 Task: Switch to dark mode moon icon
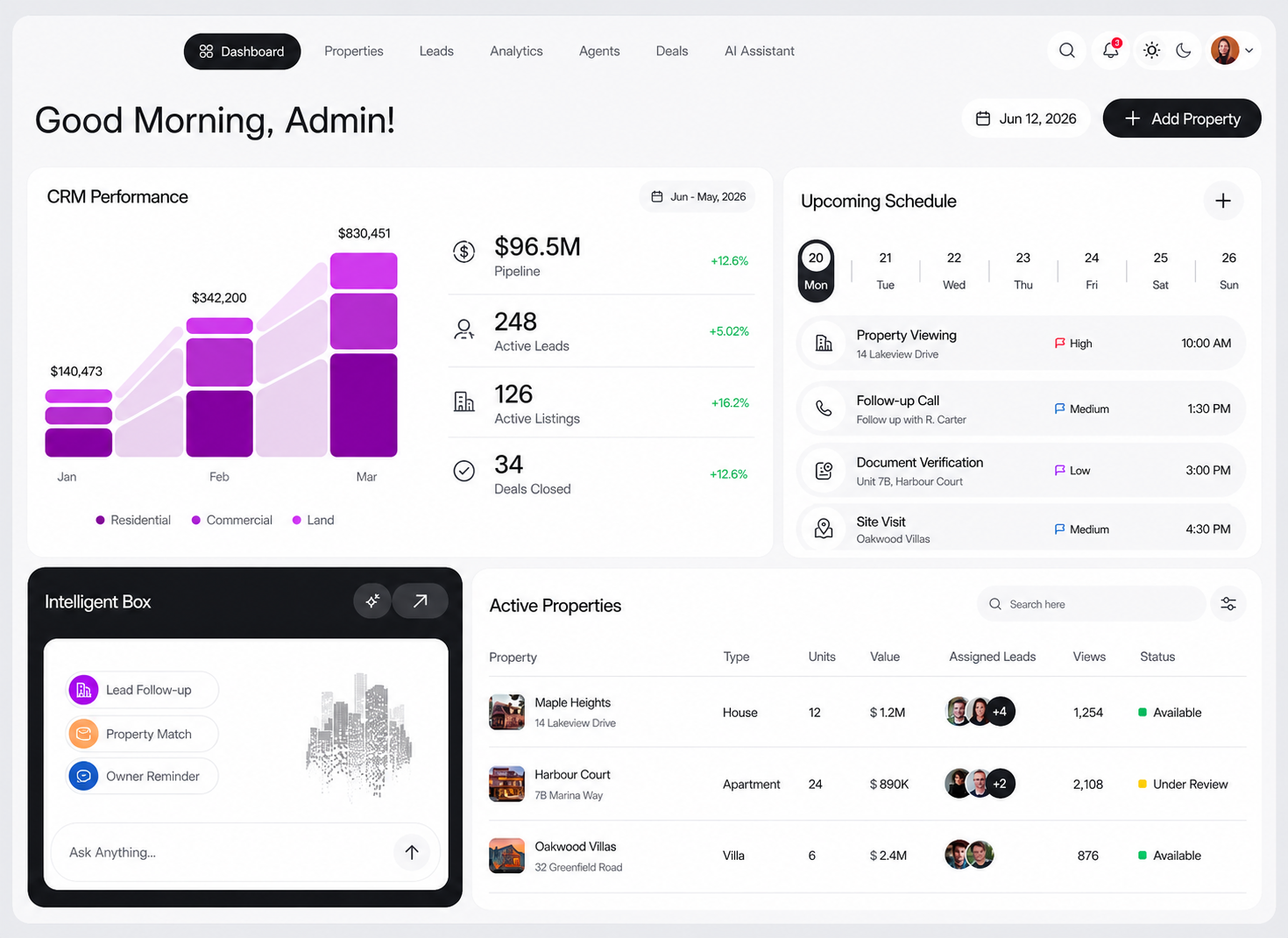point(1183,51)
